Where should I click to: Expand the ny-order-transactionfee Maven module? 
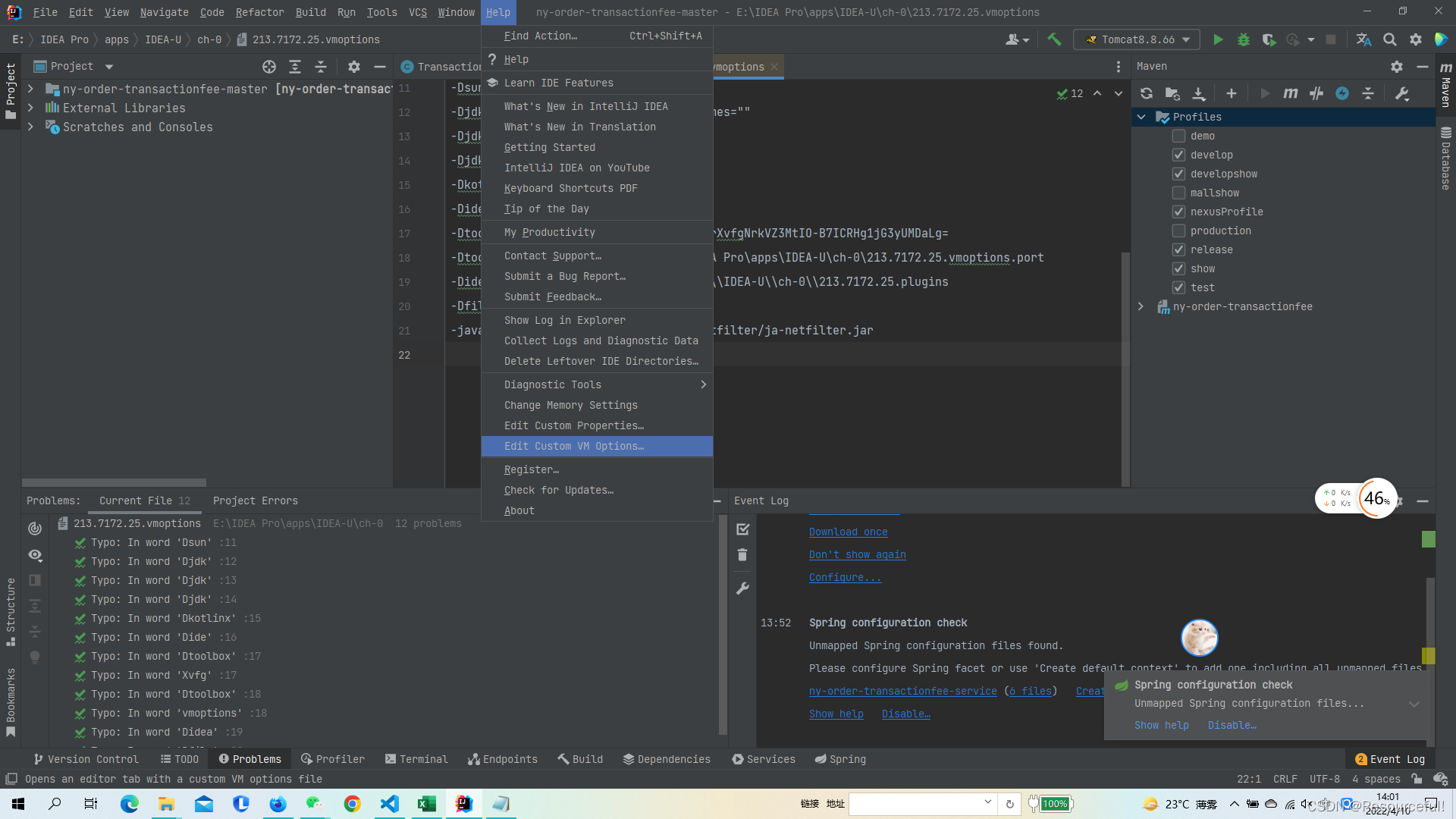tap(1141, 306)
